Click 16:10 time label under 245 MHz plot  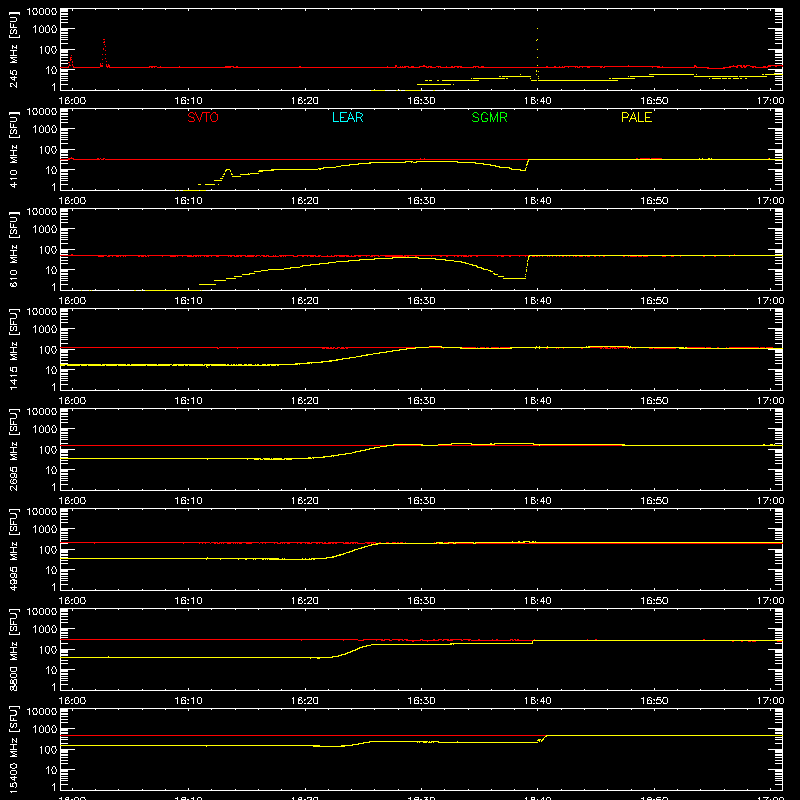(188, 101)
